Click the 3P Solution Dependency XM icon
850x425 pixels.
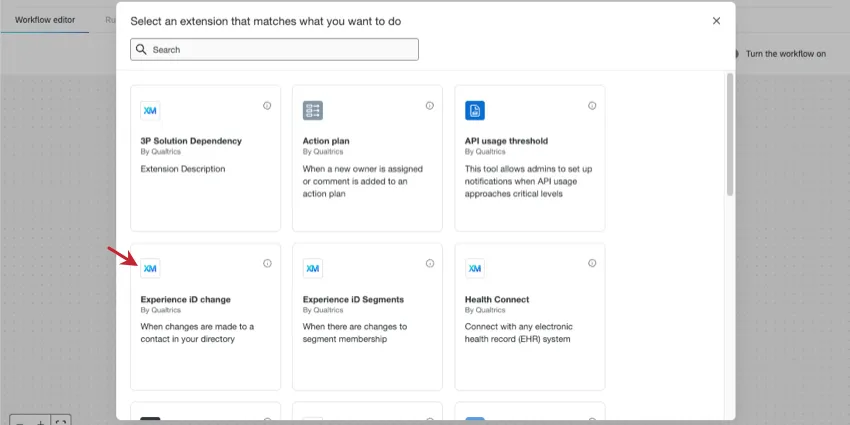(x=150, y=110)
